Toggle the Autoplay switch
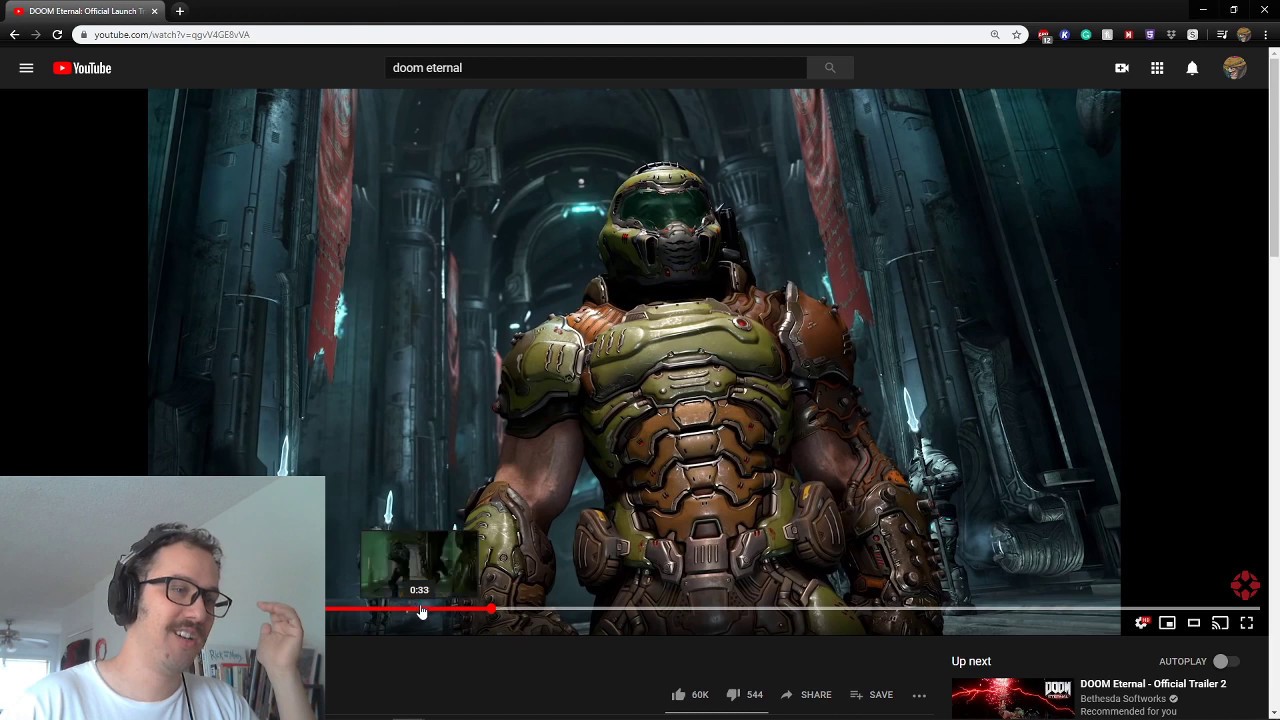 pyautogui.click(x=1226, y=661)
